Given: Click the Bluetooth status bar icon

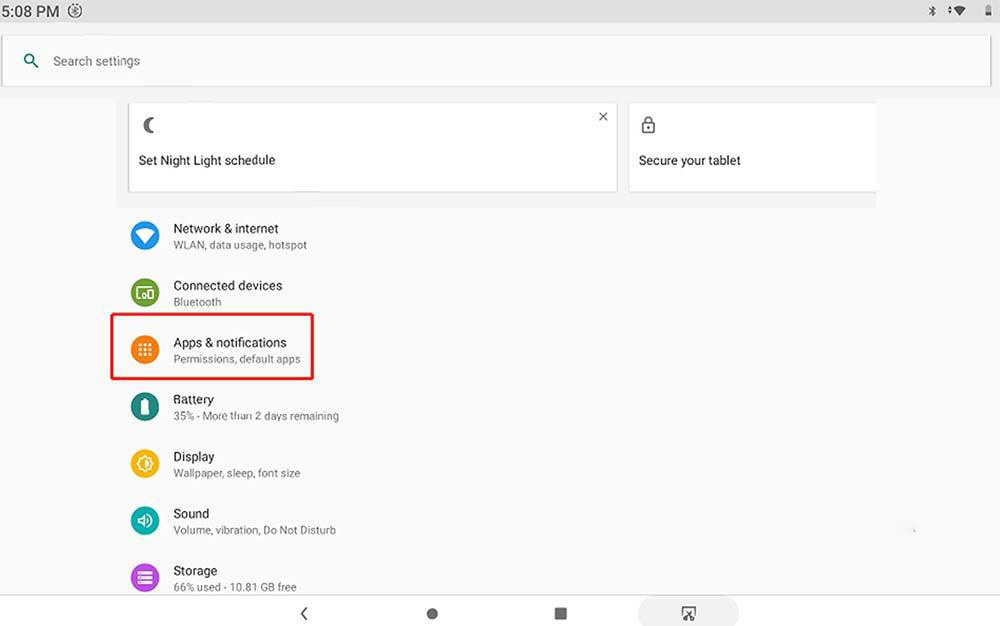Looking at the screenshot, I should (x=932, y=11).
